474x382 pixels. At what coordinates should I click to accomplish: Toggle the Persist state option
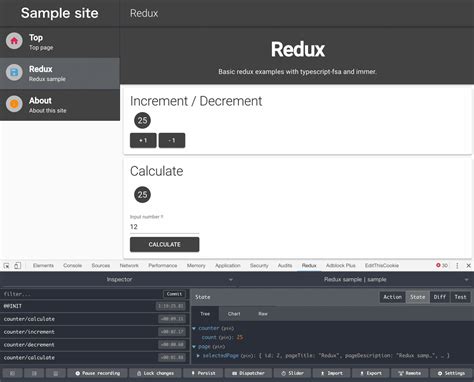pyautogui.click(x=203, y=373)
